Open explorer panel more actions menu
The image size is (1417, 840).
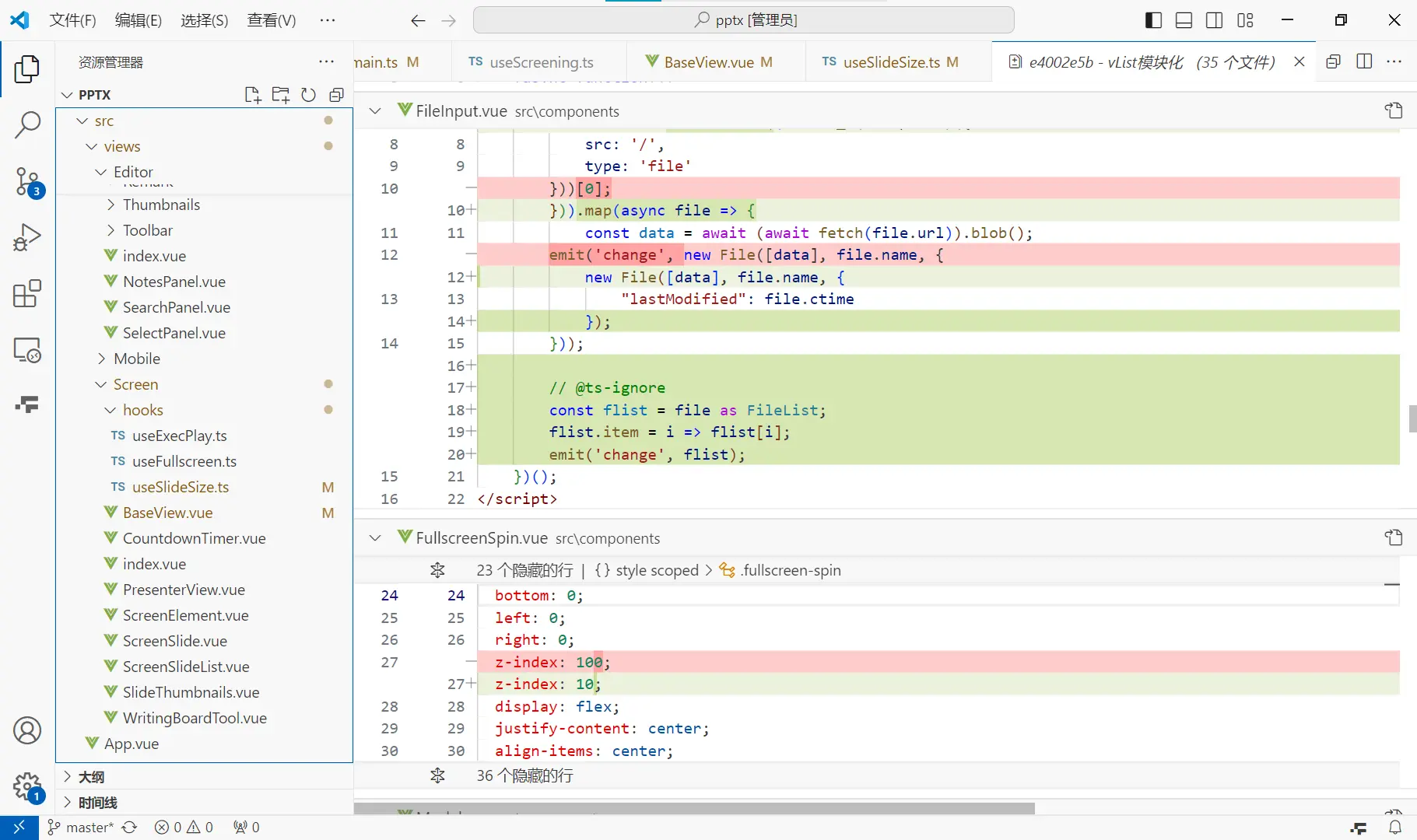coord(326,62)
